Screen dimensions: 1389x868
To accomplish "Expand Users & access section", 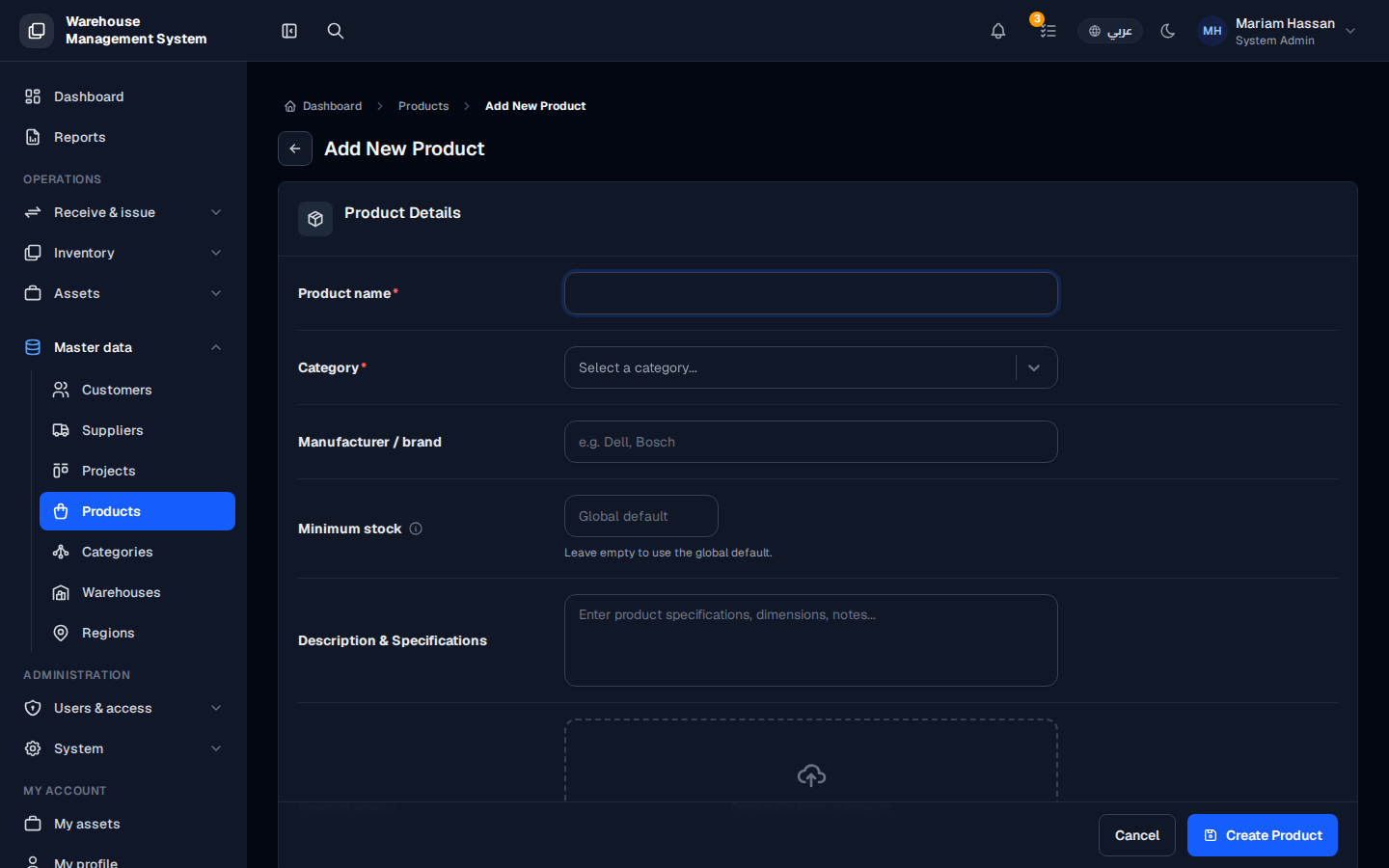I will [x=123, y=708].
